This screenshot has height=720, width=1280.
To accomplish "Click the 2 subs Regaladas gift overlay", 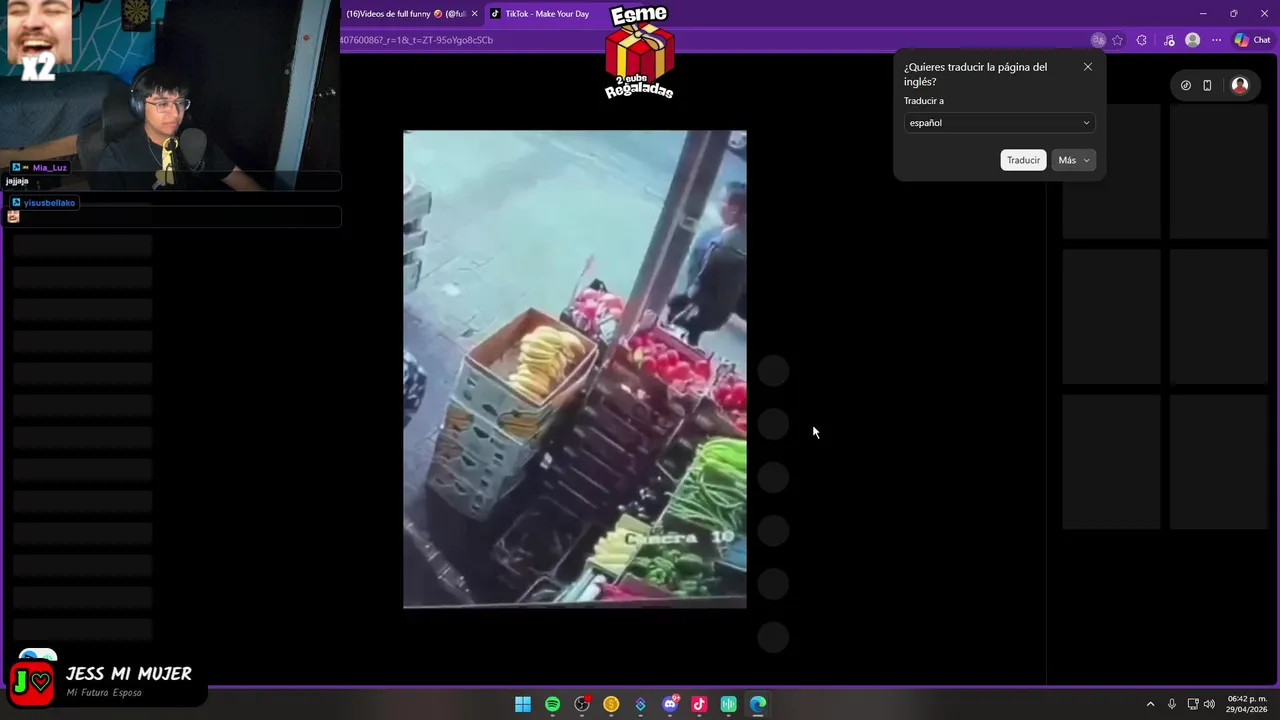I will (x=639, y=52).
